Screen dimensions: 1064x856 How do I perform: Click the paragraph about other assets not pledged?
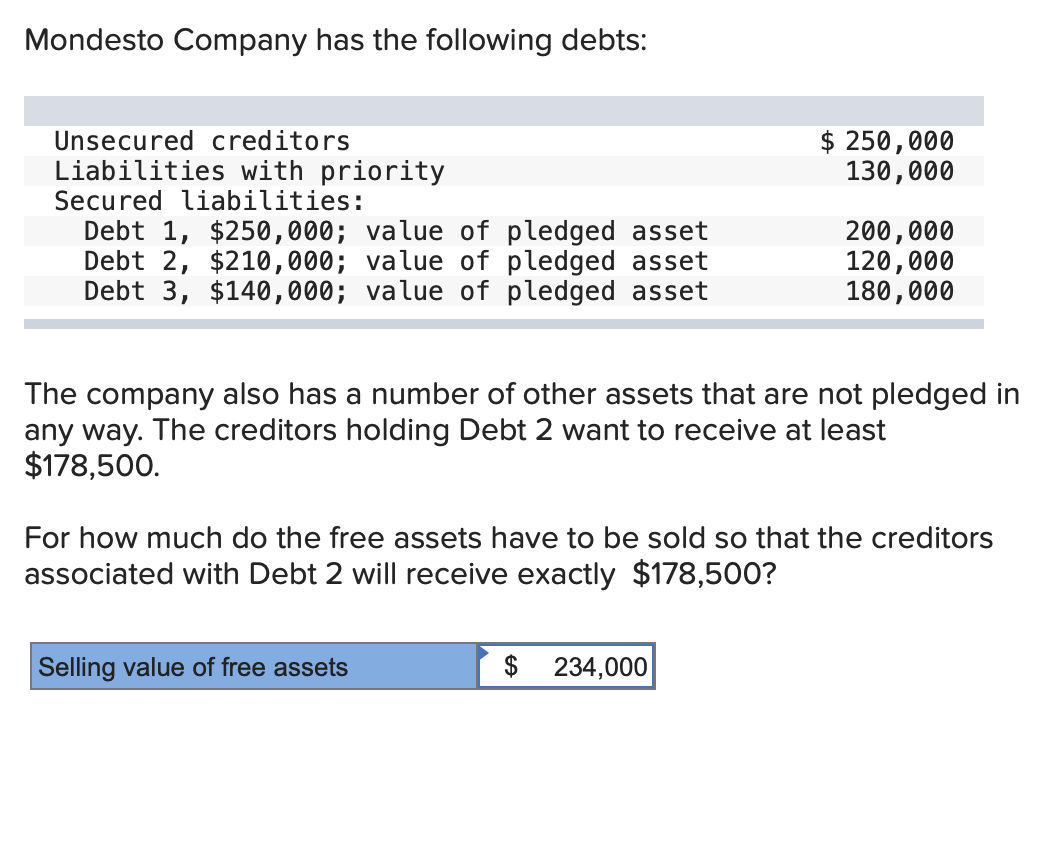(522, 430)
